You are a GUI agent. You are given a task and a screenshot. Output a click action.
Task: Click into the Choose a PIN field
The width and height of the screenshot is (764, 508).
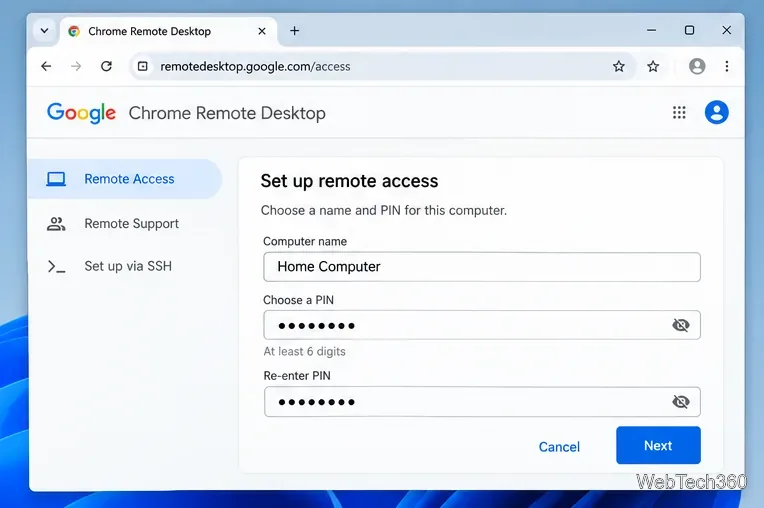[482, 325]
